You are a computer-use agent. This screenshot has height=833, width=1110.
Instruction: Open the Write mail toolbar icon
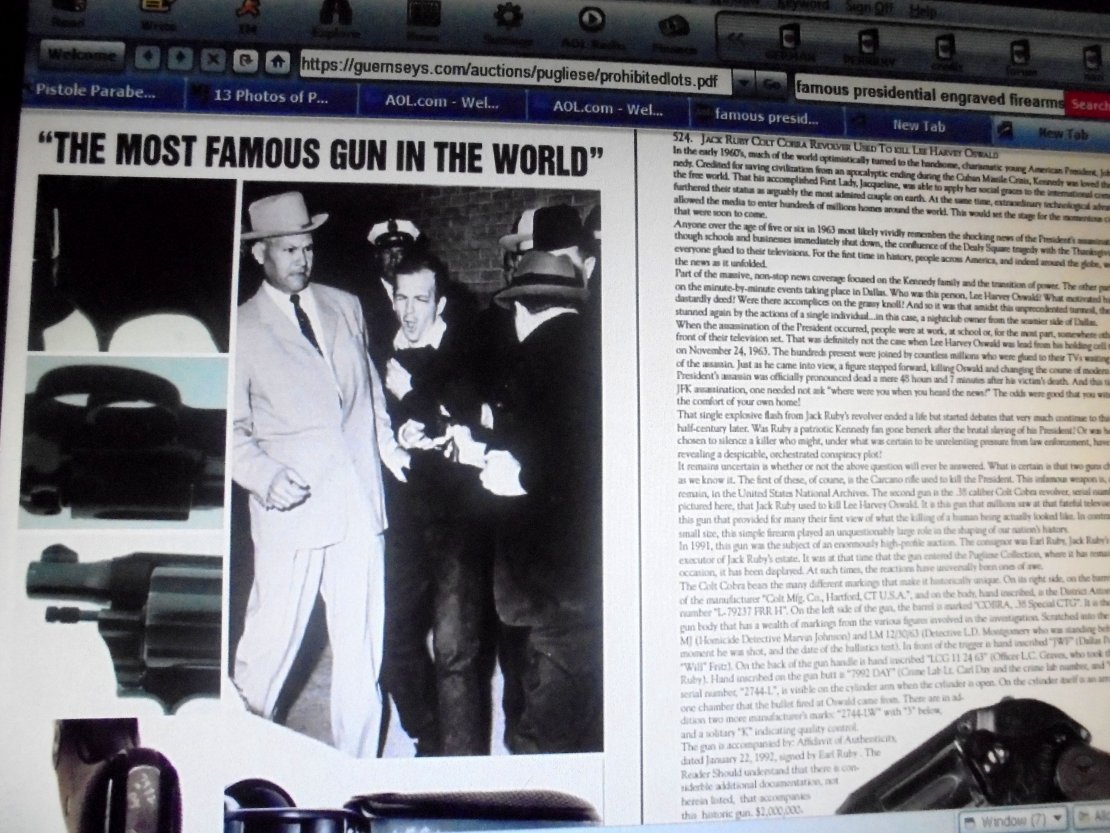pyautogui.click(x=157, y=14)
